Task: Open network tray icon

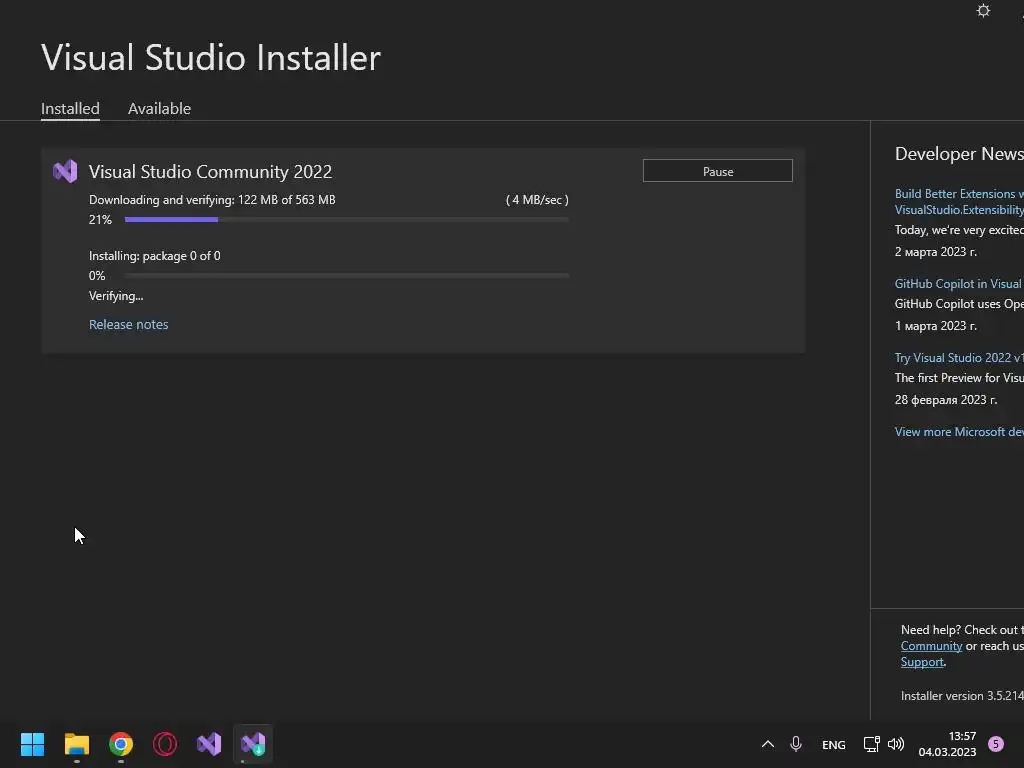Action: [871, 744]
